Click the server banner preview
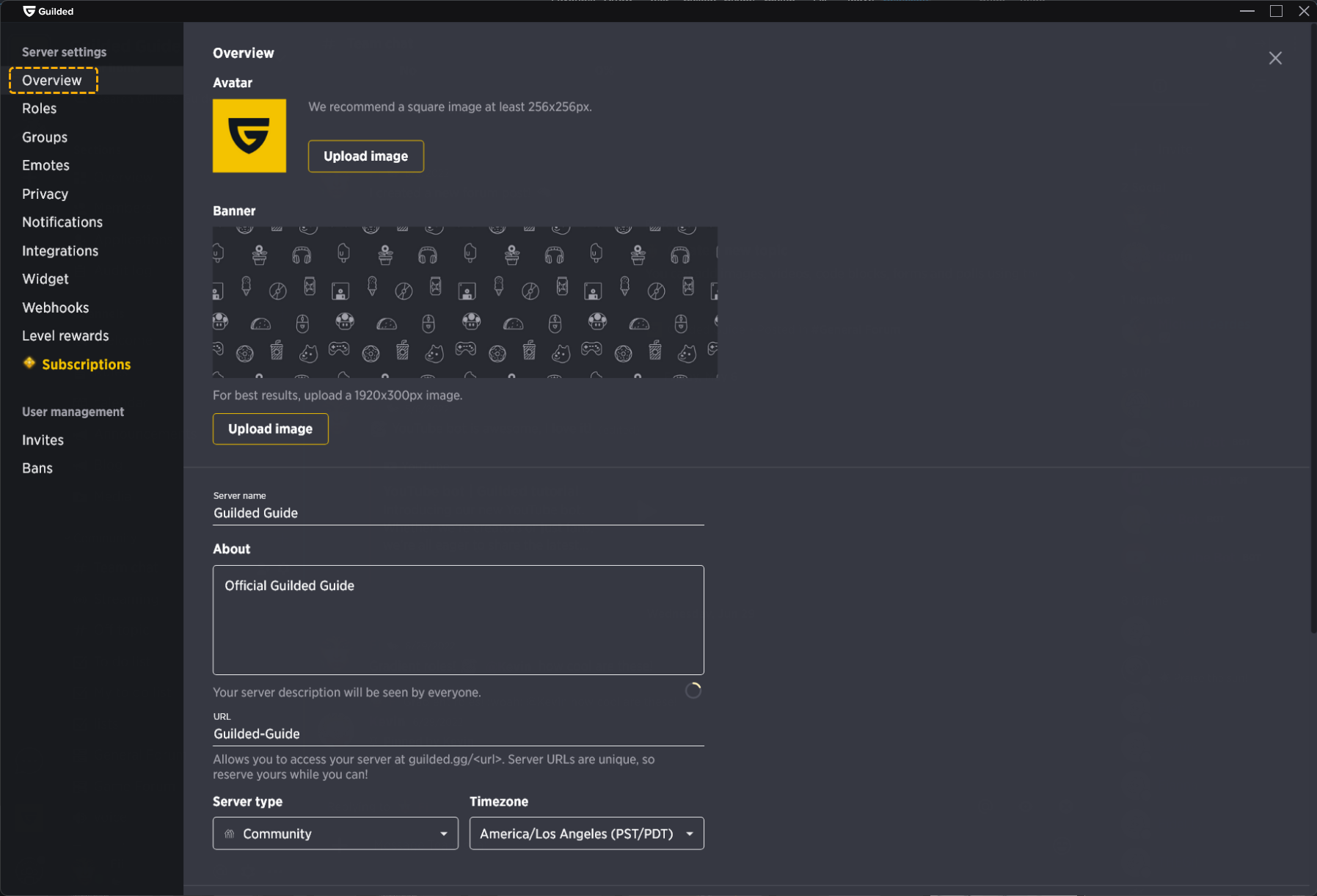 click(x=465, y=302)
